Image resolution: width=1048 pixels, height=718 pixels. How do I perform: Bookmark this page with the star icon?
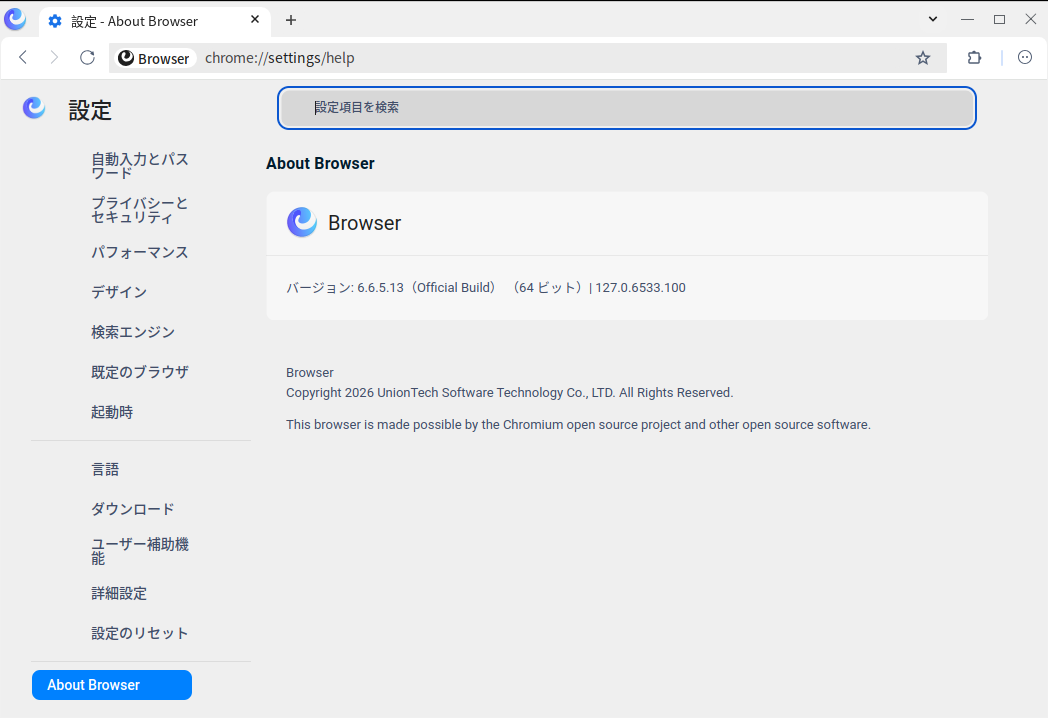coord(923,58)
